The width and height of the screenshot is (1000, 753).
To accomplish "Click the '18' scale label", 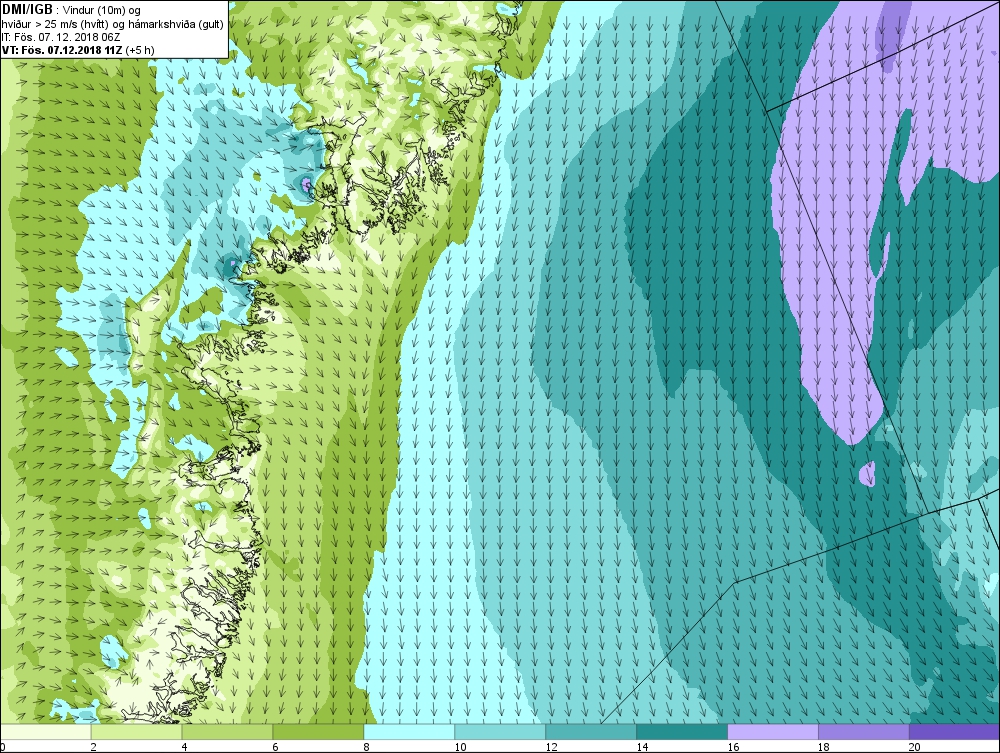I will tap(824, 747).
